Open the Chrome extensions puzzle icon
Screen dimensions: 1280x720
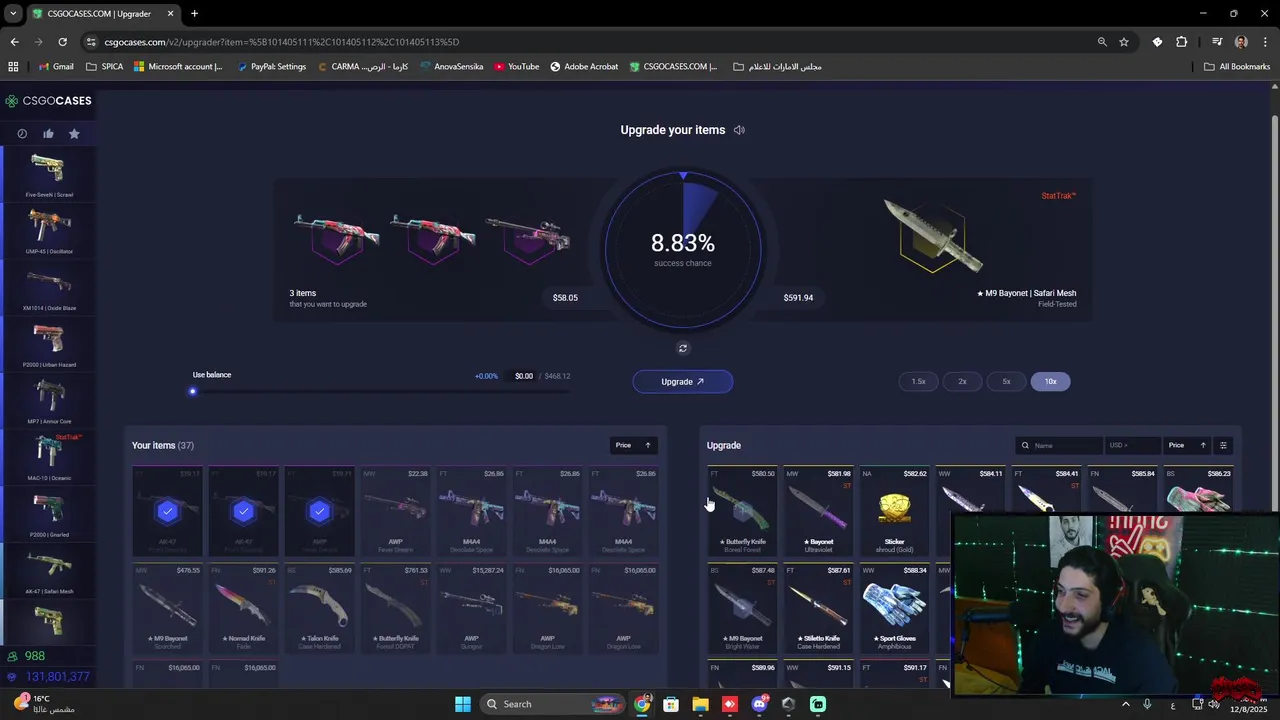pos(1182,42)
